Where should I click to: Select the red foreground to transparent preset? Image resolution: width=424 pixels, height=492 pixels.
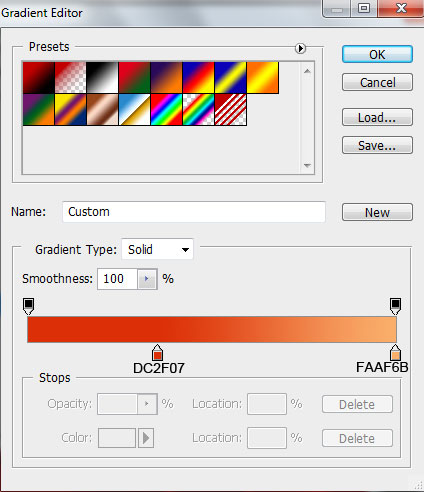tap(70, 77)
